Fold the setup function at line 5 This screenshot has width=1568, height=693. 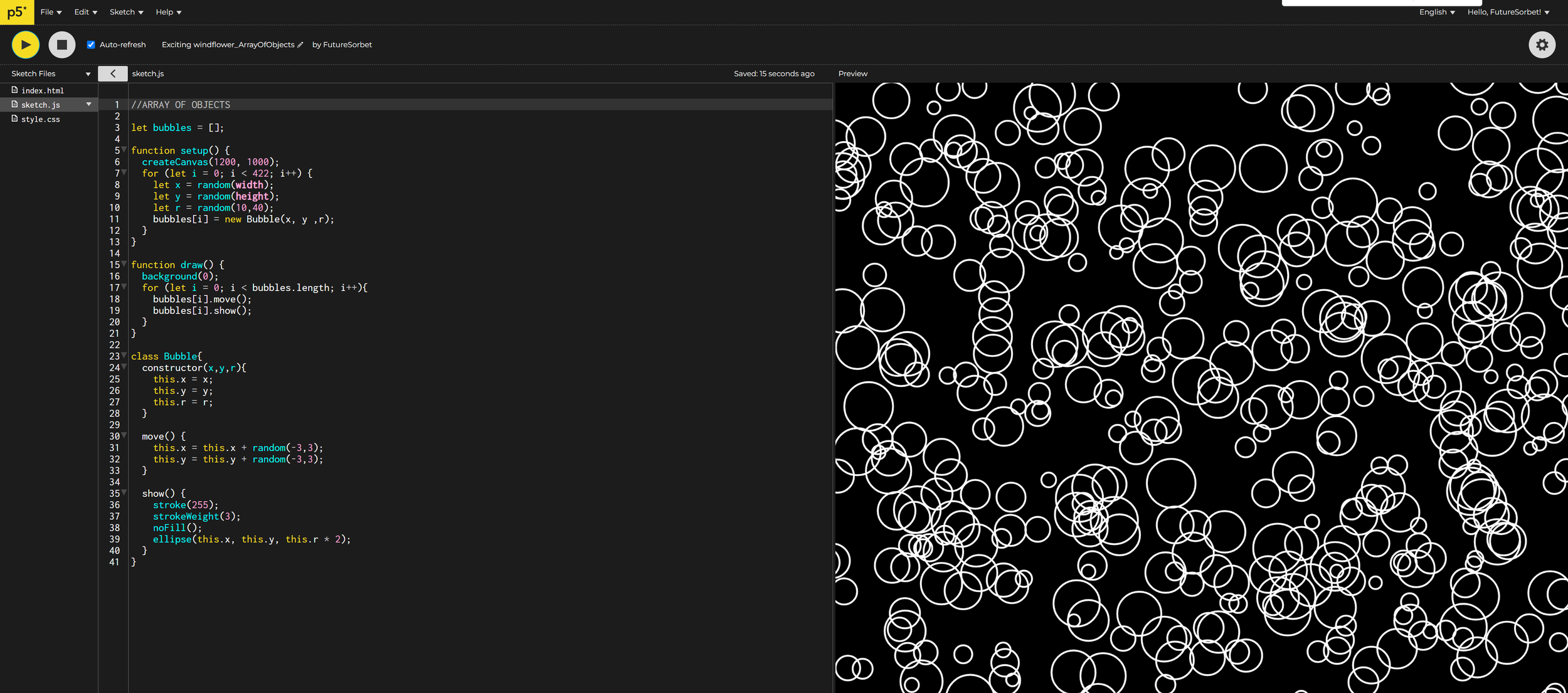(x=124, y=150)
